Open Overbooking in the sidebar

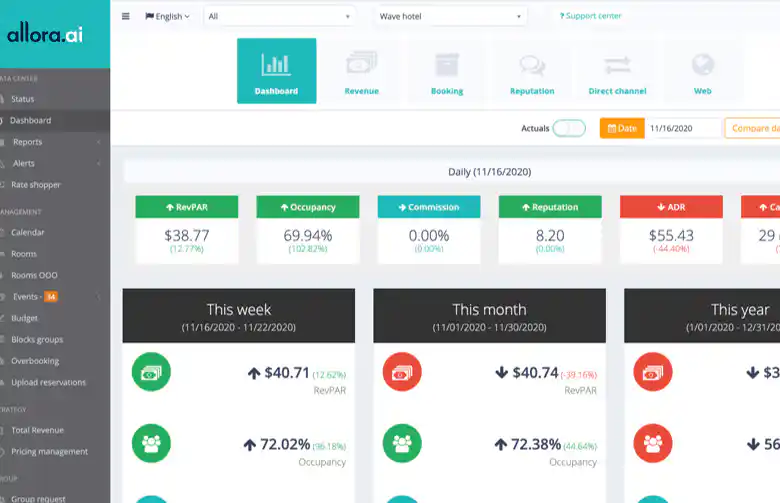pos(55,361)
